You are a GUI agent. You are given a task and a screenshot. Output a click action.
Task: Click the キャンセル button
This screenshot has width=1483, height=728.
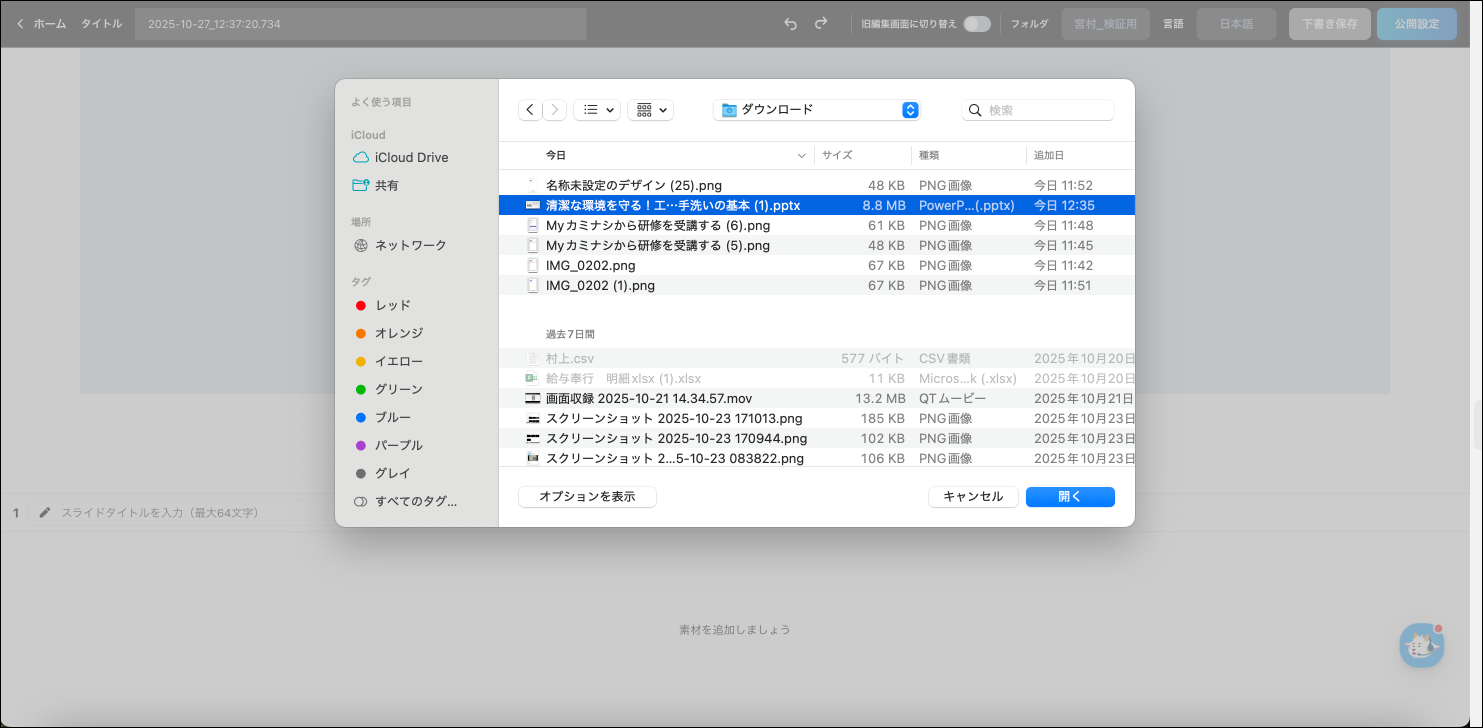pyautogui.click(x=973, y=497)
